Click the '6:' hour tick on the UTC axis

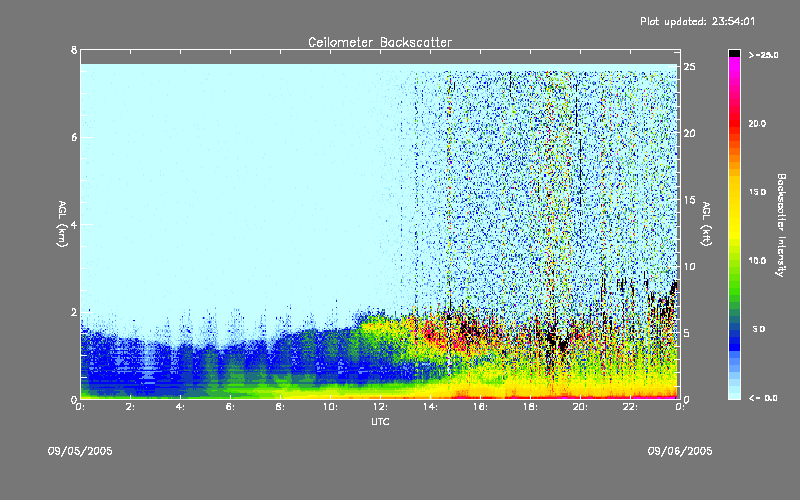[x=231, y=407]
